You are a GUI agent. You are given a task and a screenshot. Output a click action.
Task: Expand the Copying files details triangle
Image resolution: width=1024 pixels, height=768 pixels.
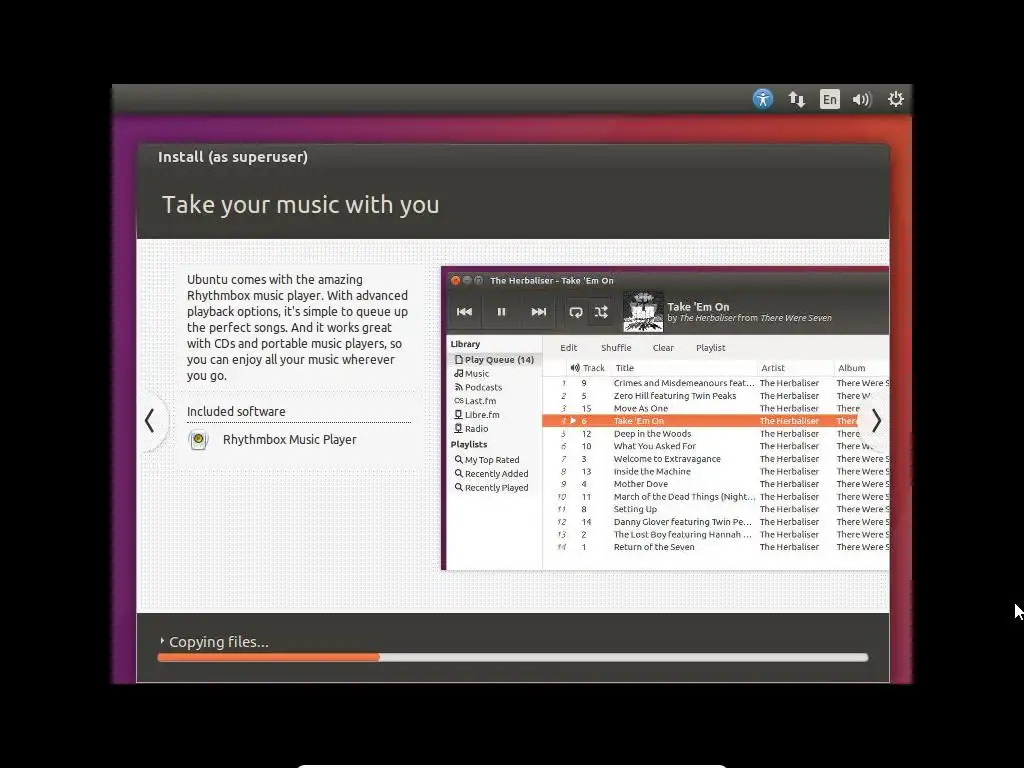tap(162, 641)
